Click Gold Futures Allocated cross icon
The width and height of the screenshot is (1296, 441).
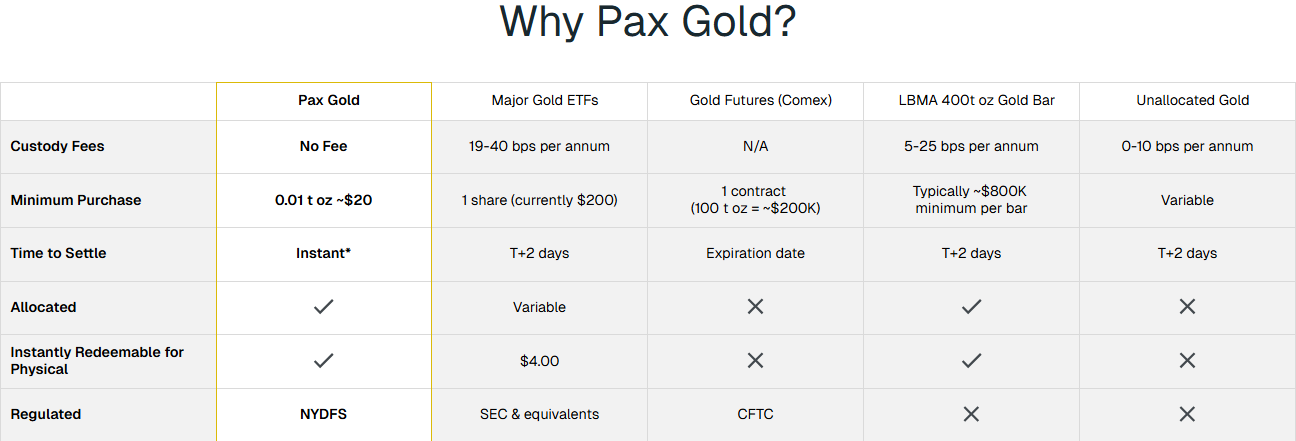tap(755, 307)
